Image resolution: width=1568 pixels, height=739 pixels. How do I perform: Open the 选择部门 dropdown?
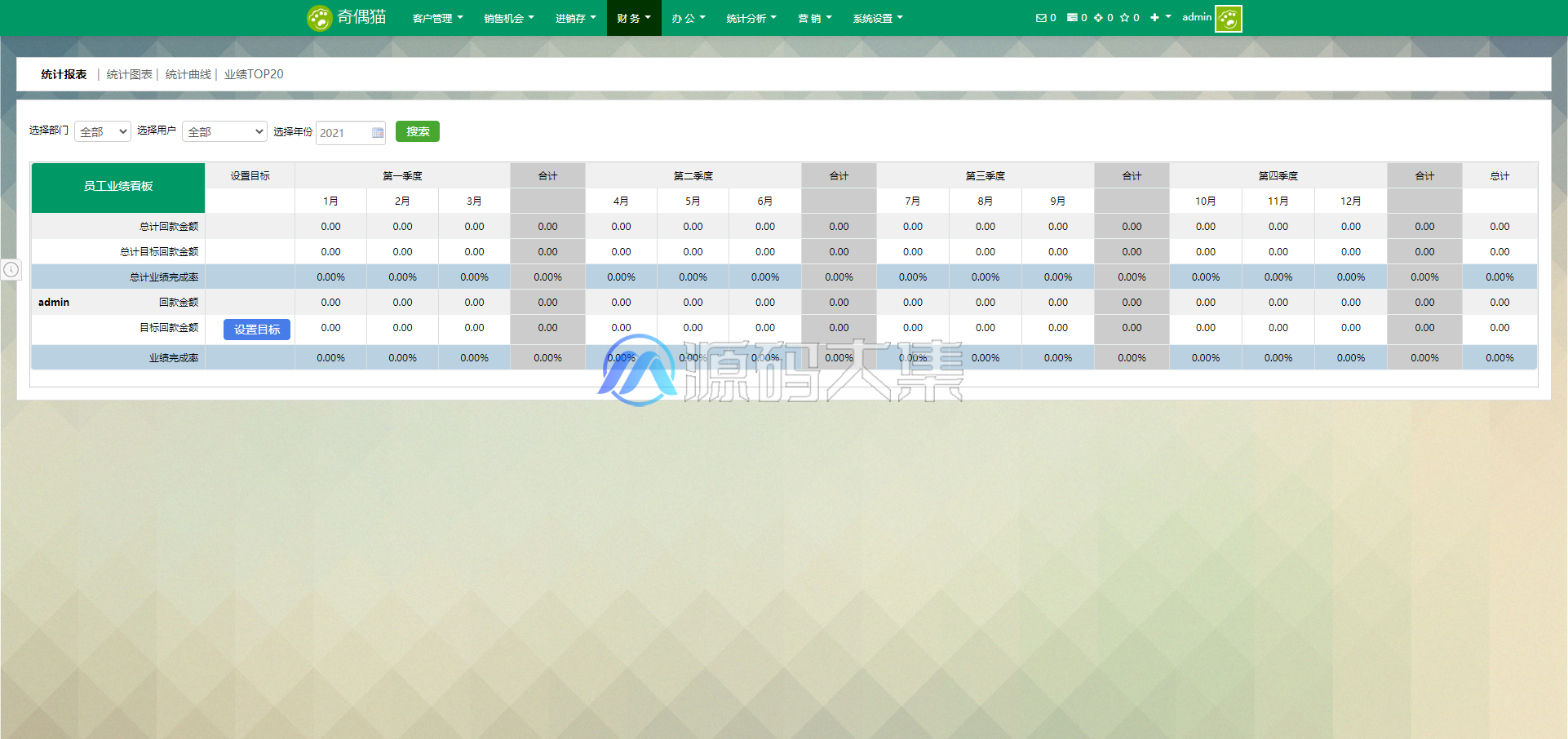coord(103,131)
